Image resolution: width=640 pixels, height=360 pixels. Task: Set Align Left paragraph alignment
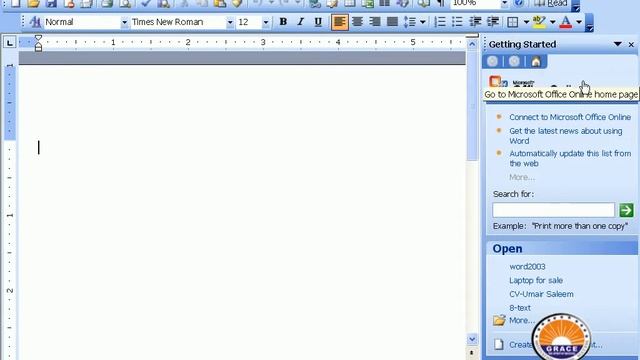[x=340, y=22]
